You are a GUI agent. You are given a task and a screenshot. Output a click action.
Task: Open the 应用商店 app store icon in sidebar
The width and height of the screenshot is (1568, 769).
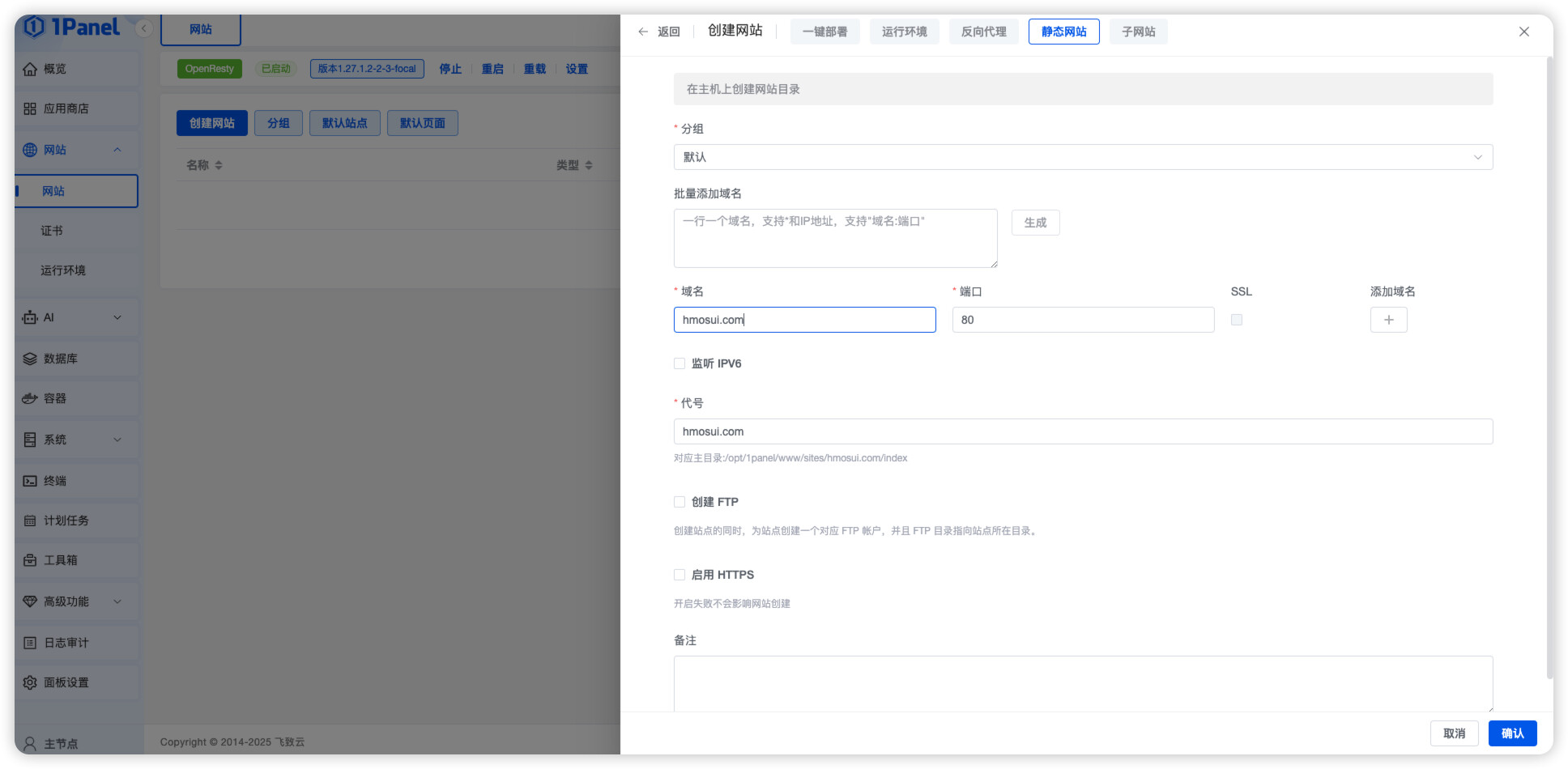(x=30, y=108)
